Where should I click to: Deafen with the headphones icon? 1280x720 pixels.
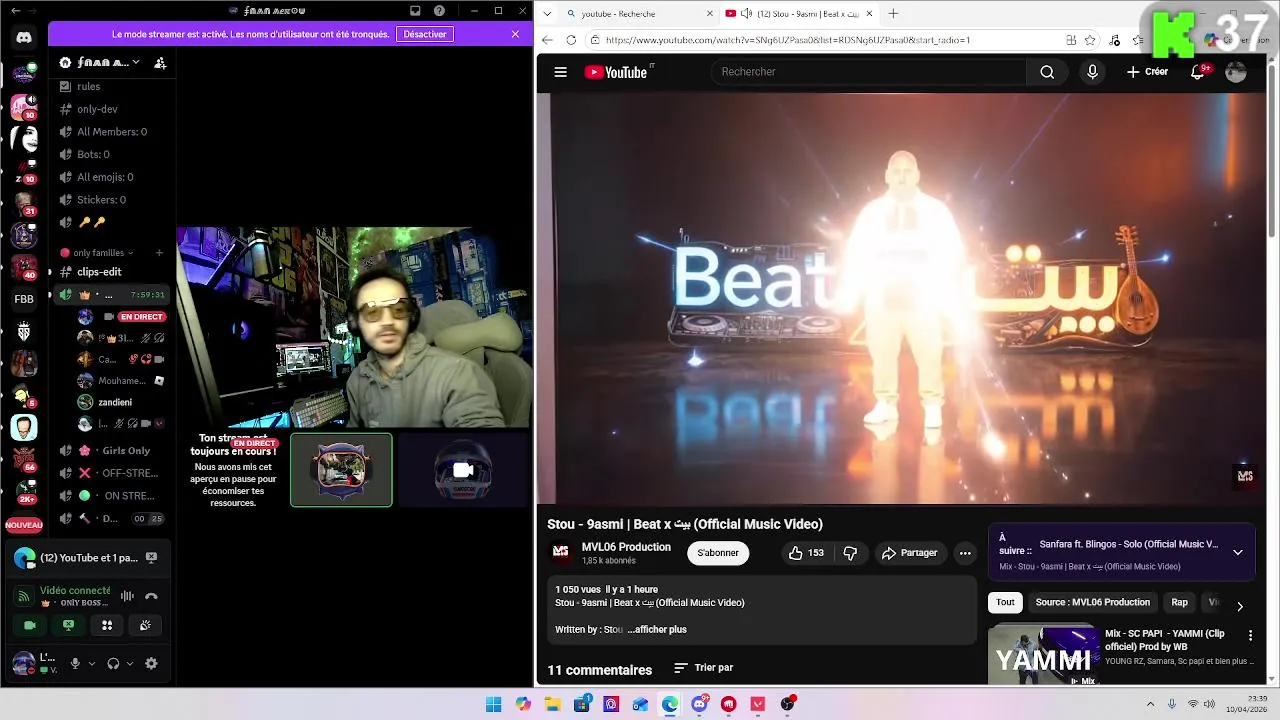(113, 663)
